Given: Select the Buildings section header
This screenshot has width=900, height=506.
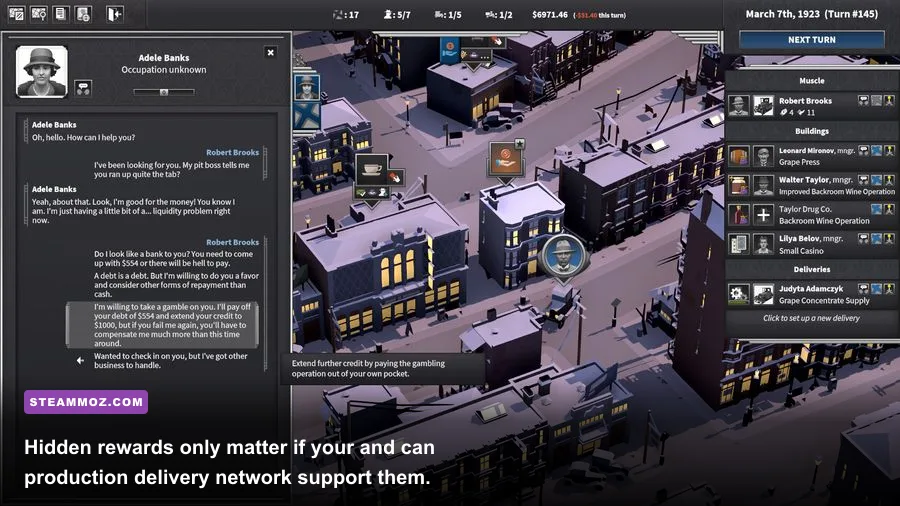Looking at the screenshot, I should point(812,131).
